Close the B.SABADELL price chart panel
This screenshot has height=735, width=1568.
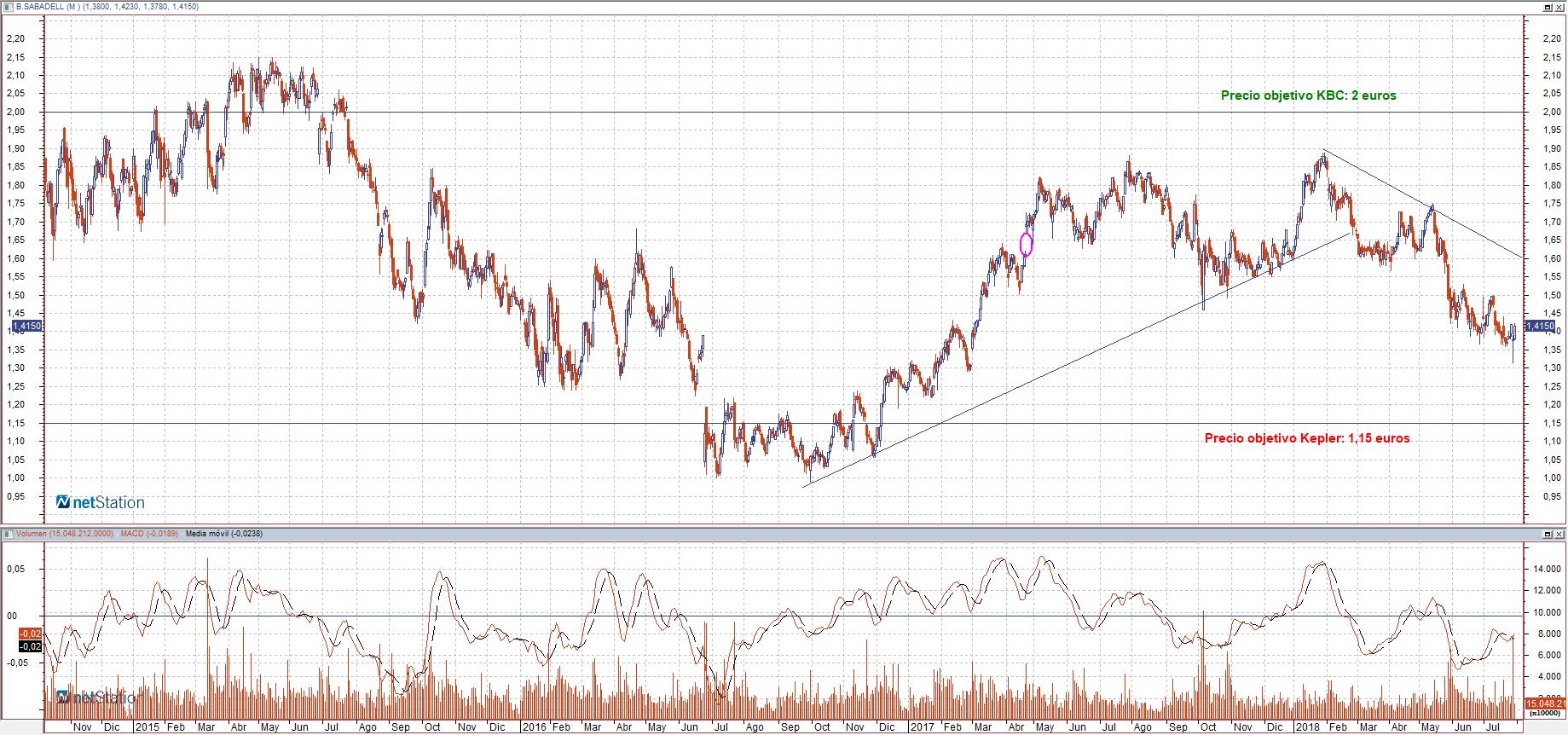tap(1559, 6)
